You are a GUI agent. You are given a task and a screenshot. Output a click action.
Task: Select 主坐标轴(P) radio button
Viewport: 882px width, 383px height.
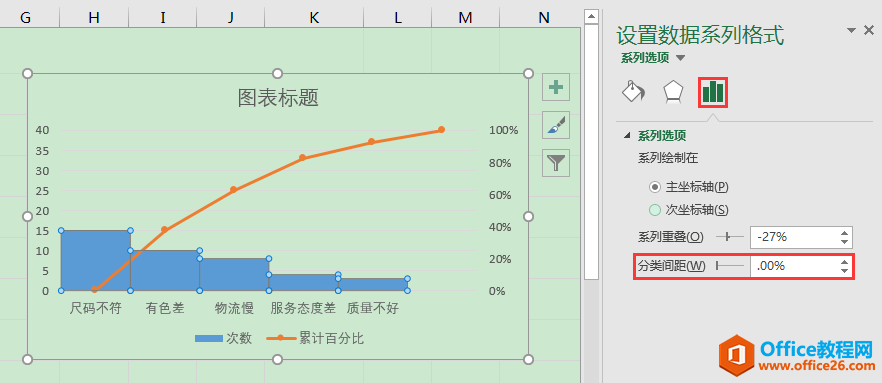click(655, 187)
